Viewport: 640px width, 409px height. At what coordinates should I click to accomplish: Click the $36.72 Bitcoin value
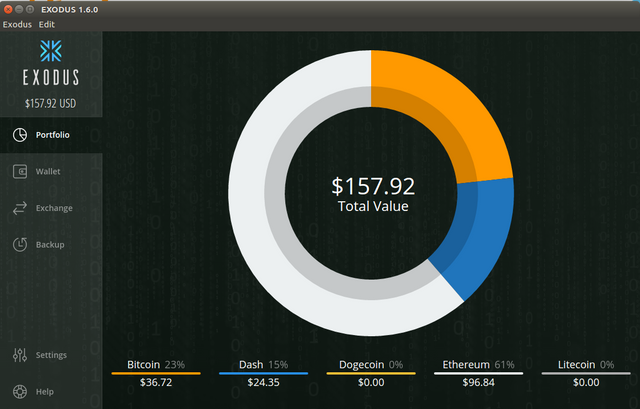click(x=156, y=382)
